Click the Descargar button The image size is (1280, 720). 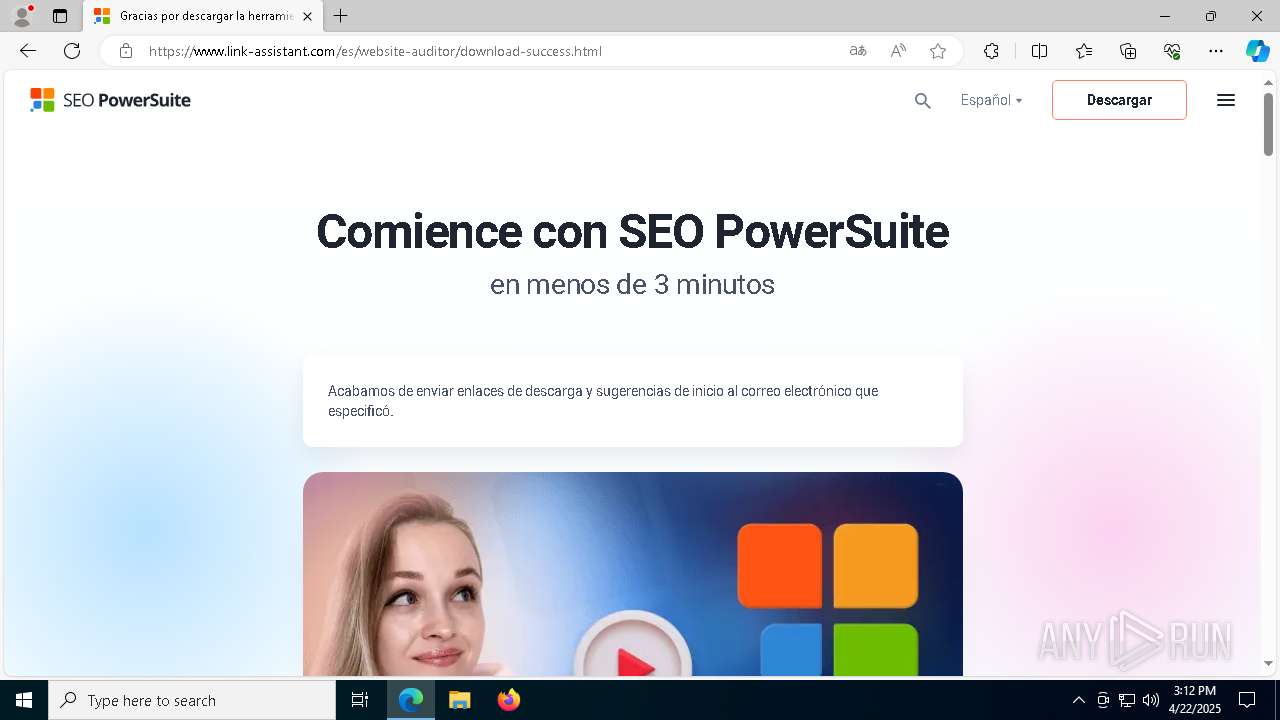click(x=1119, y=100)
